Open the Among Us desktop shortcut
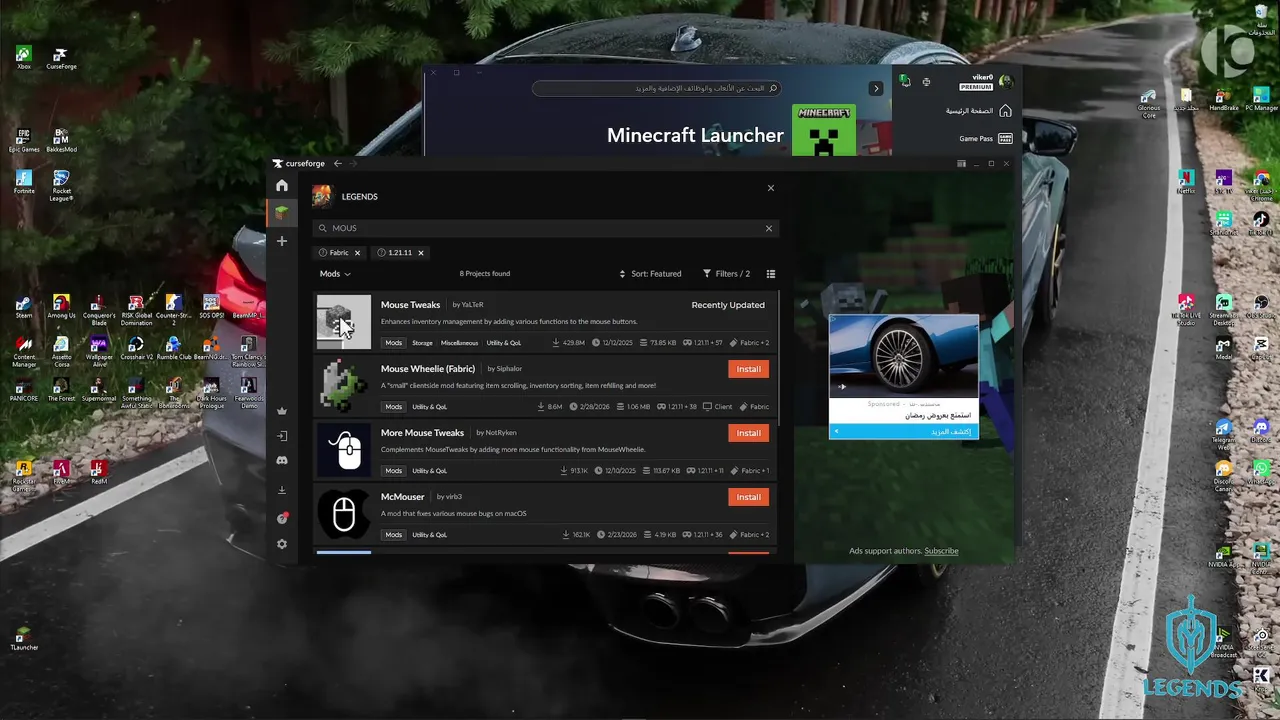Viewport: 1280px width, 720px height. click(61, 306)
